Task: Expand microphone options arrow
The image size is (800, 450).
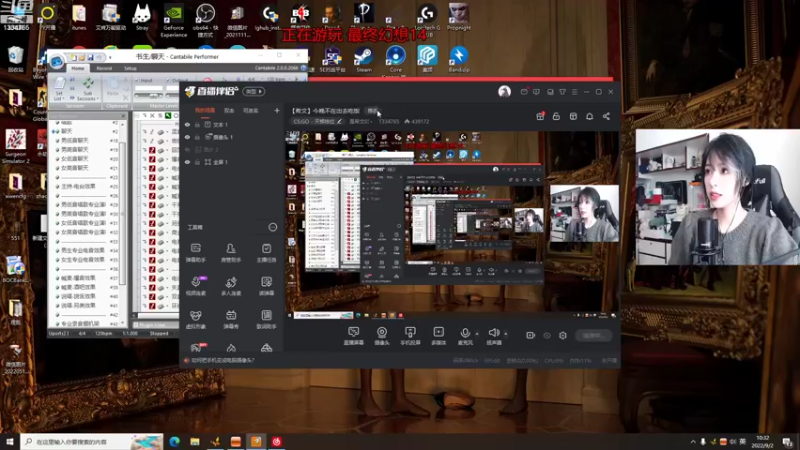Action: (x=477, y=334)
